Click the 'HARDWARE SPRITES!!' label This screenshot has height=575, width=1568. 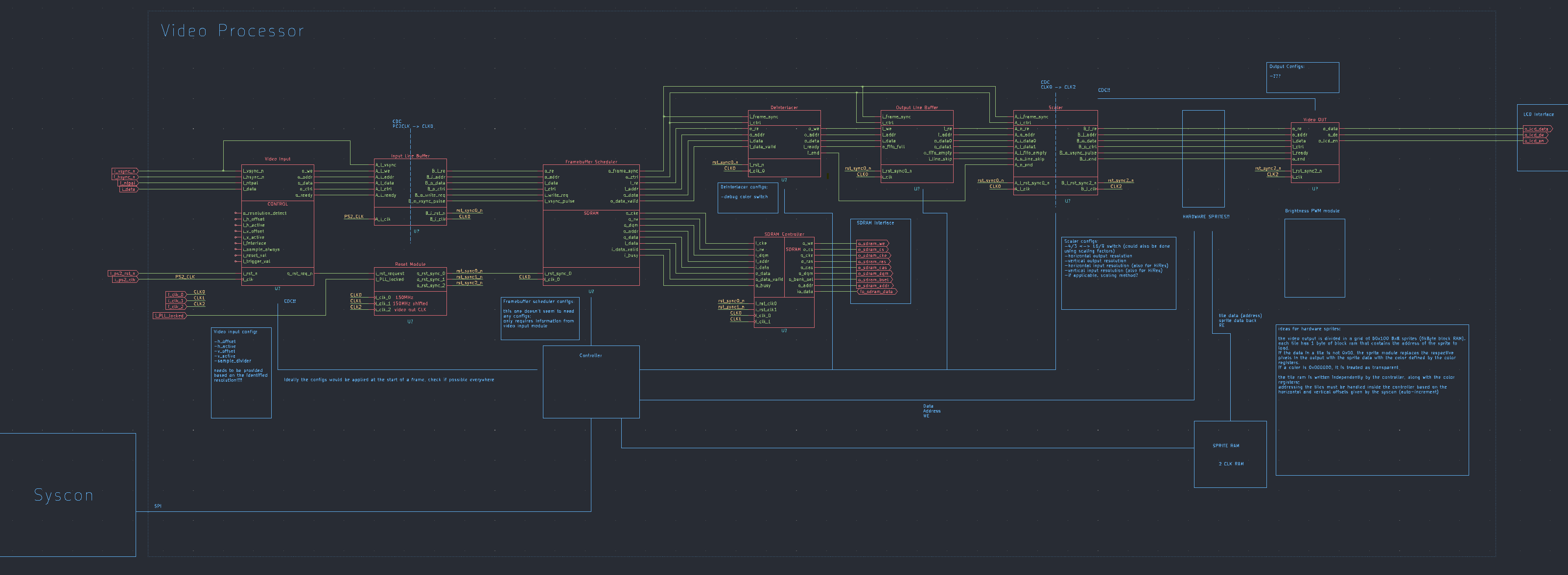[1206, 217]
